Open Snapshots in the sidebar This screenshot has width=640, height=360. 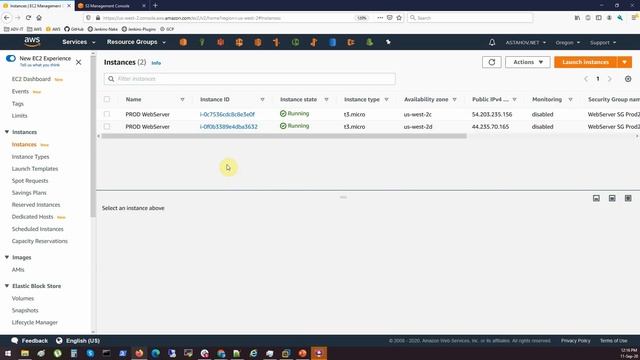click(25, 310)
